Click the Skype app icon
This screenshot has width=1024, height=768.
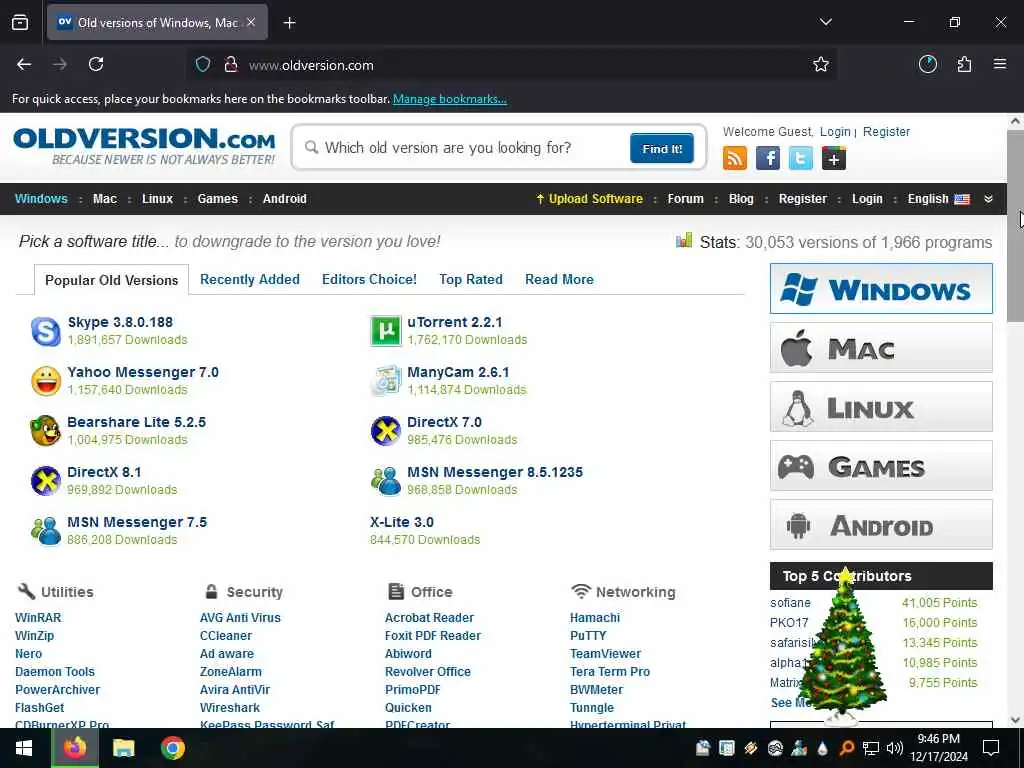coord(46,331)
